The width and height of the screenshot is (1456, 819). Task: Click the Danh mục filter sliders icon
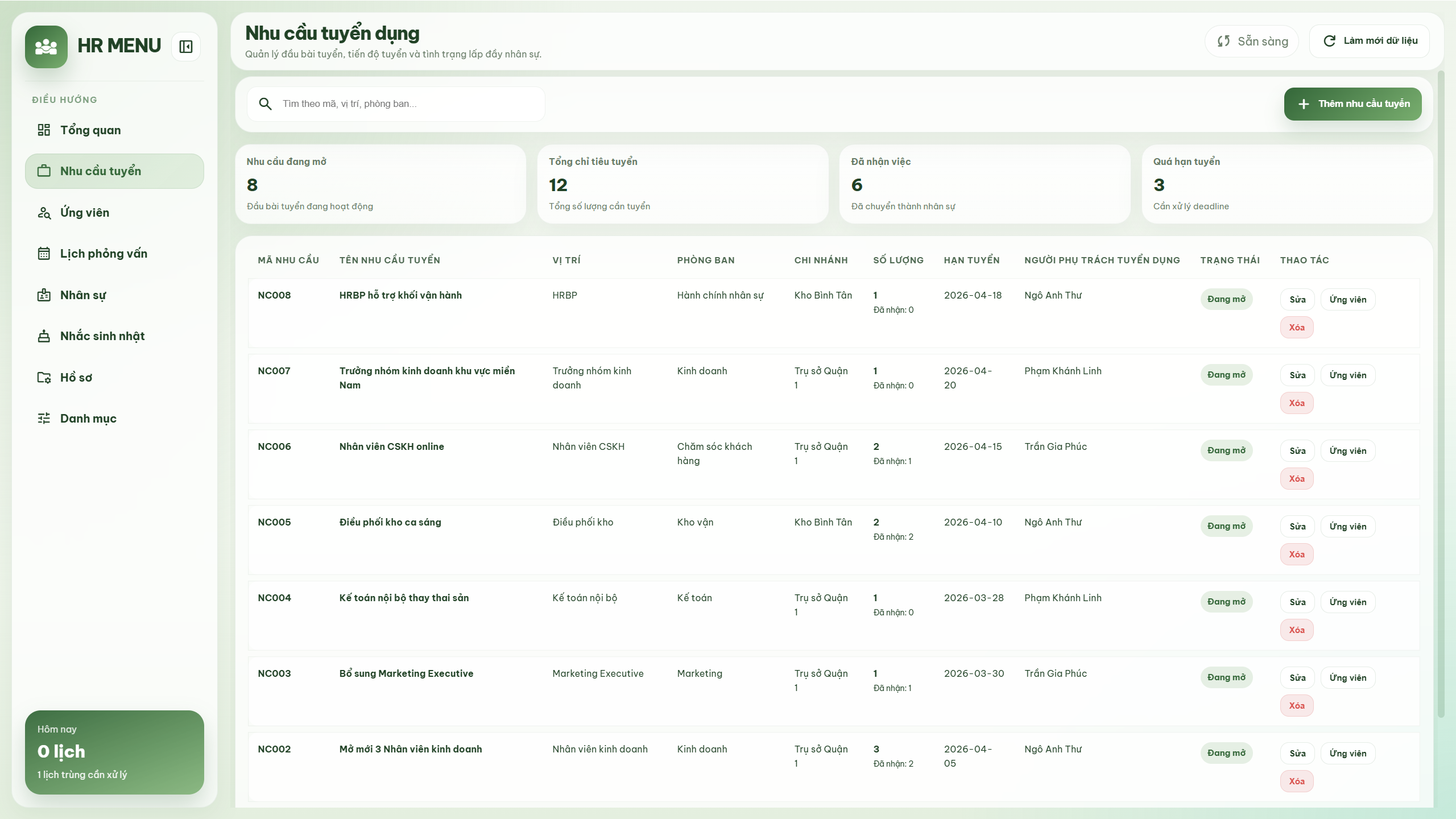pos(45,418)
